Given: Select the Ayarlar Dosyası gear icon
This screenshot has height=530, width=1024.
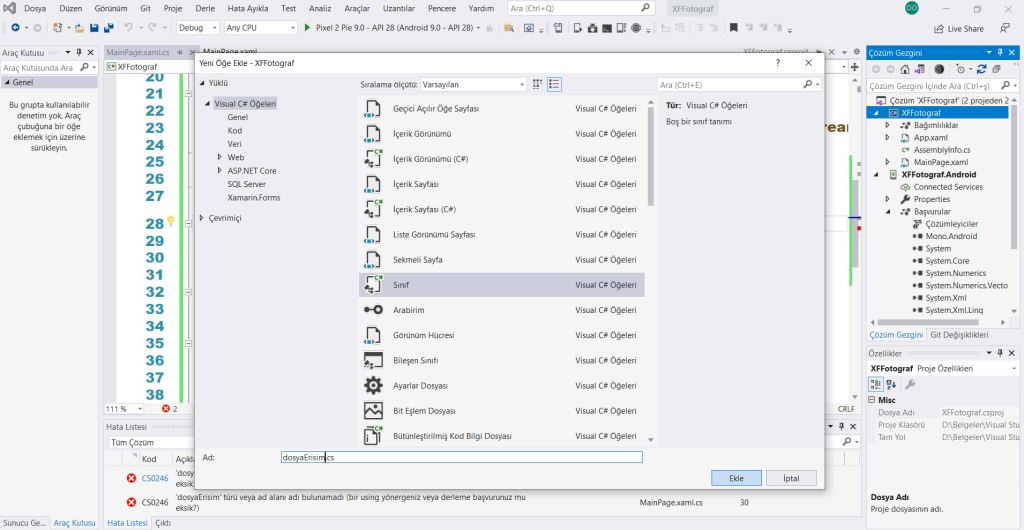Looking at the screenshot, I should 373,385.
